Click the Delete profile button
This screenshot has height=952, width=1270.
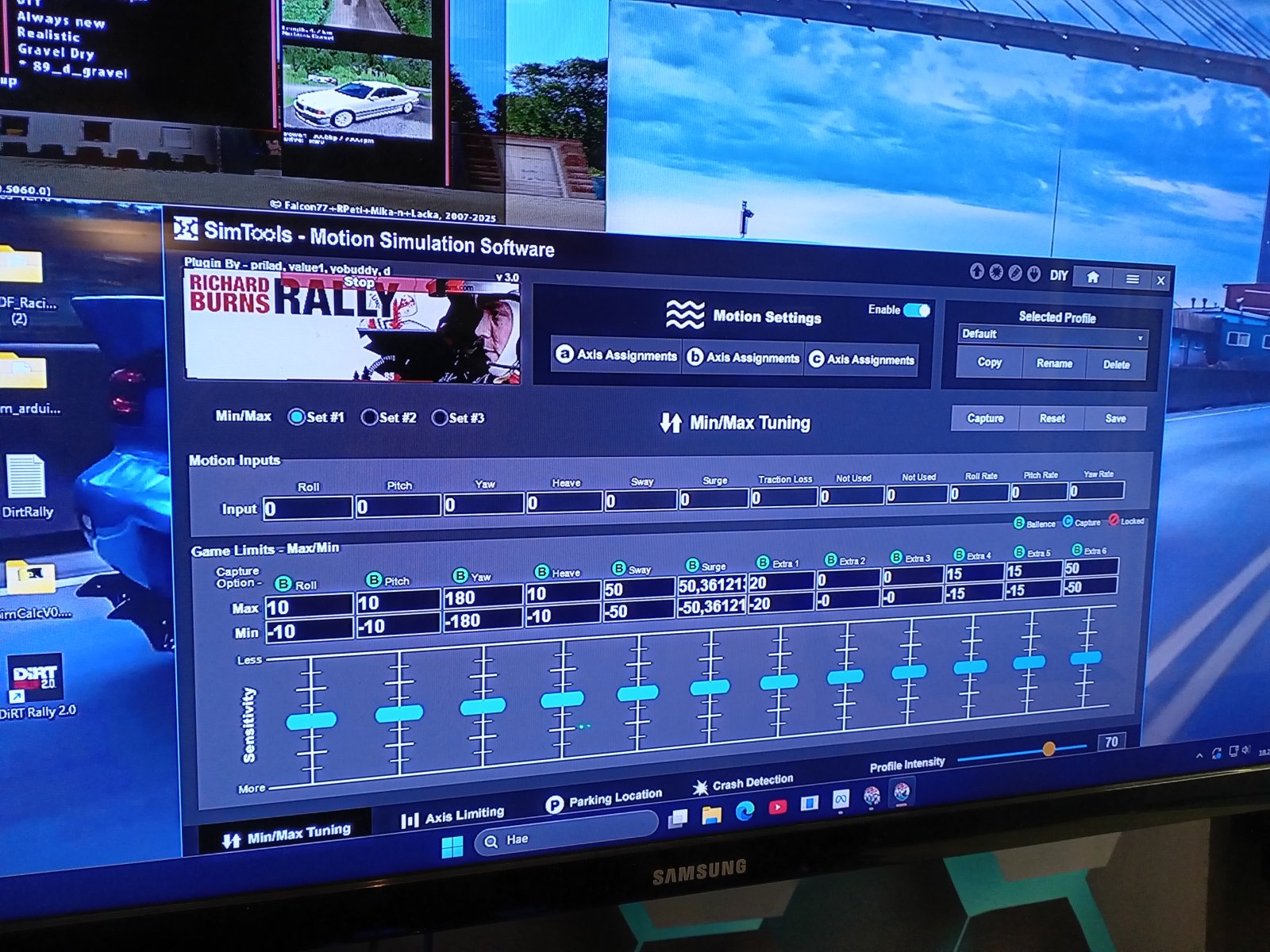pyautogui.click(x=1116, y=365)
